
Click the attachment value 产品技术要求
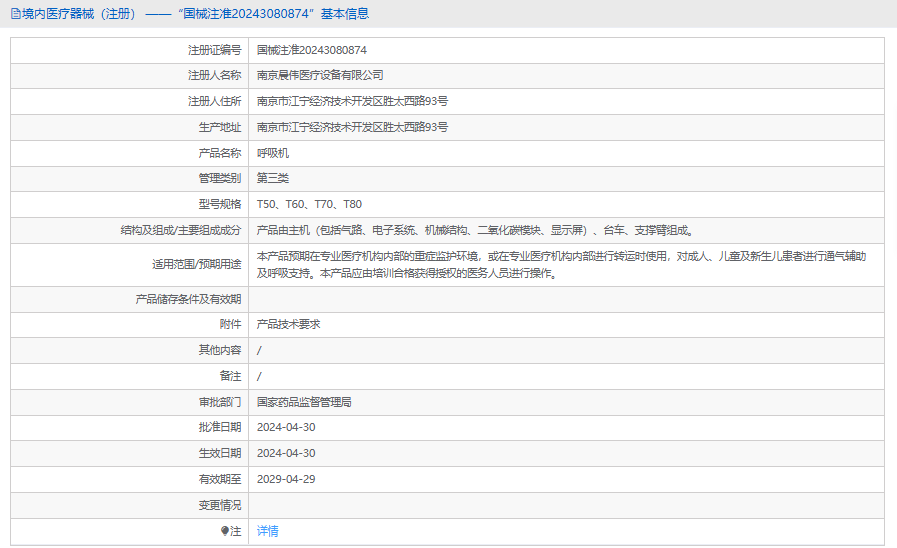(x=288, y=324)
